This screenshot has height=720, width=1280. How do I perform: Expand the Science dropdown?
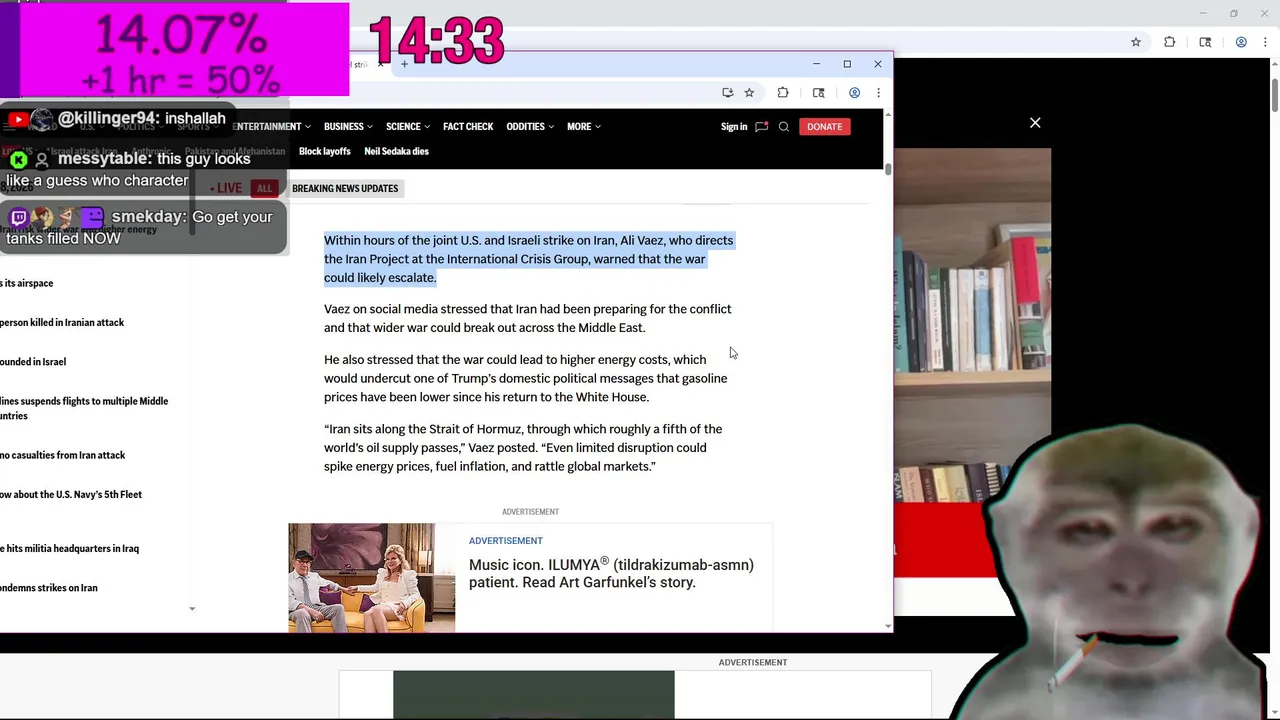408,127
